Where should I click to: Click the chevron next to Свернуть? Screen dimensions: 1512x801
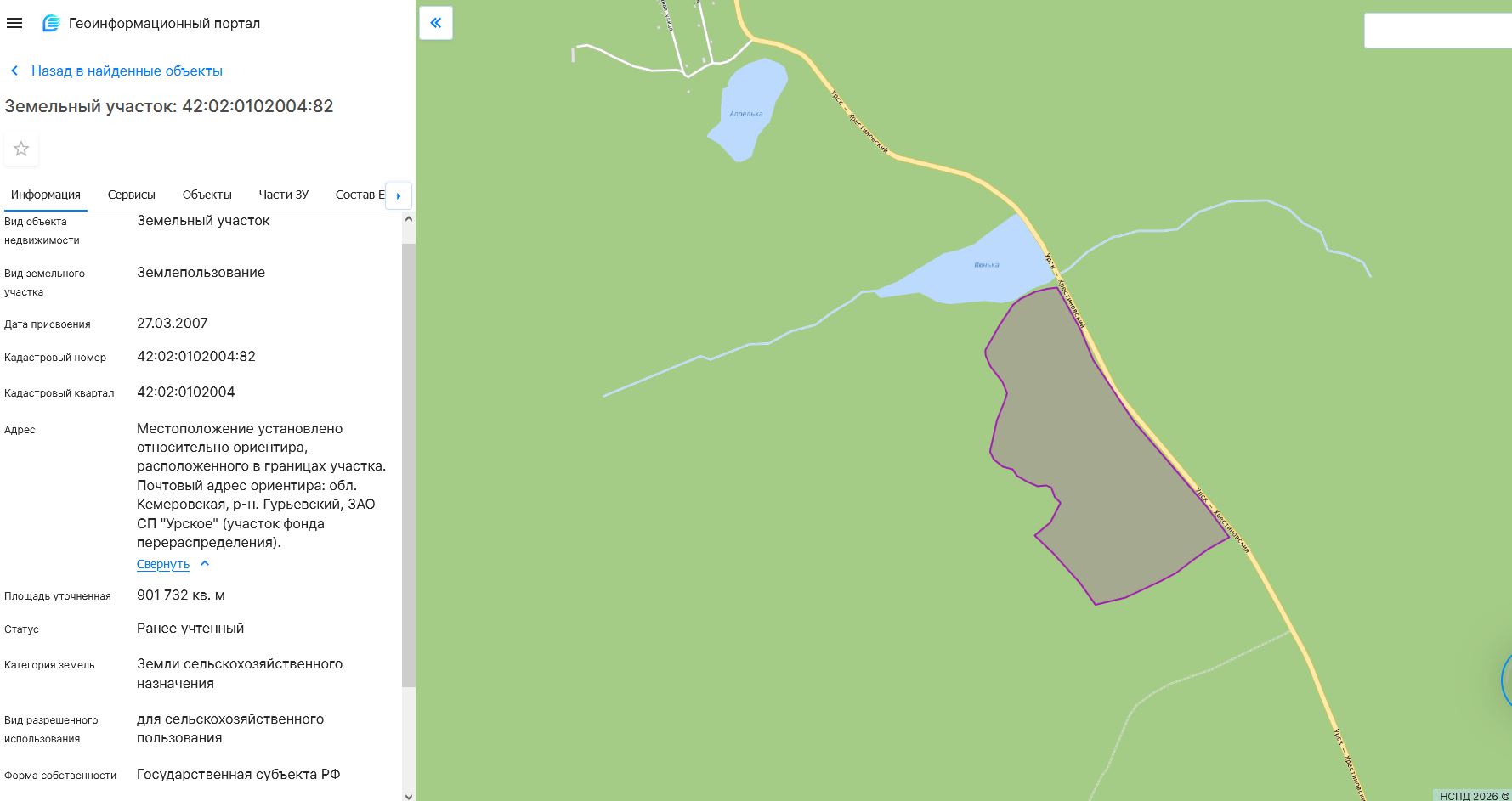click(x=205, y=563)
